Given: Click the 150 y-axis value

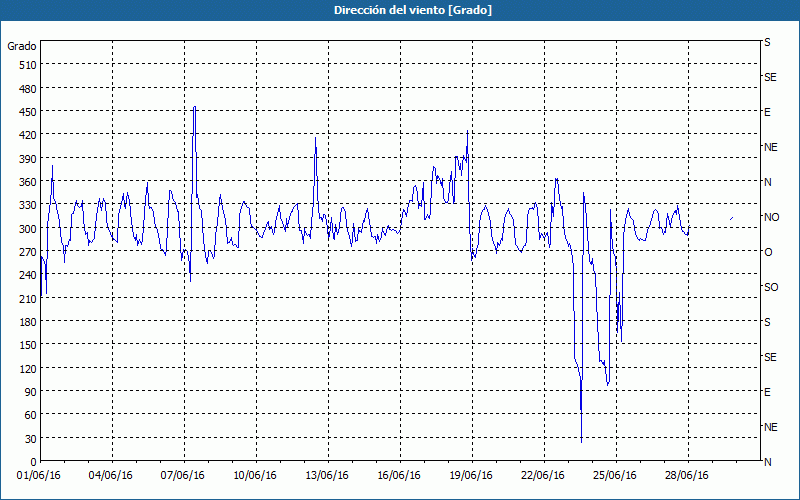Looking at the screenshot, I should pos(28,345).
